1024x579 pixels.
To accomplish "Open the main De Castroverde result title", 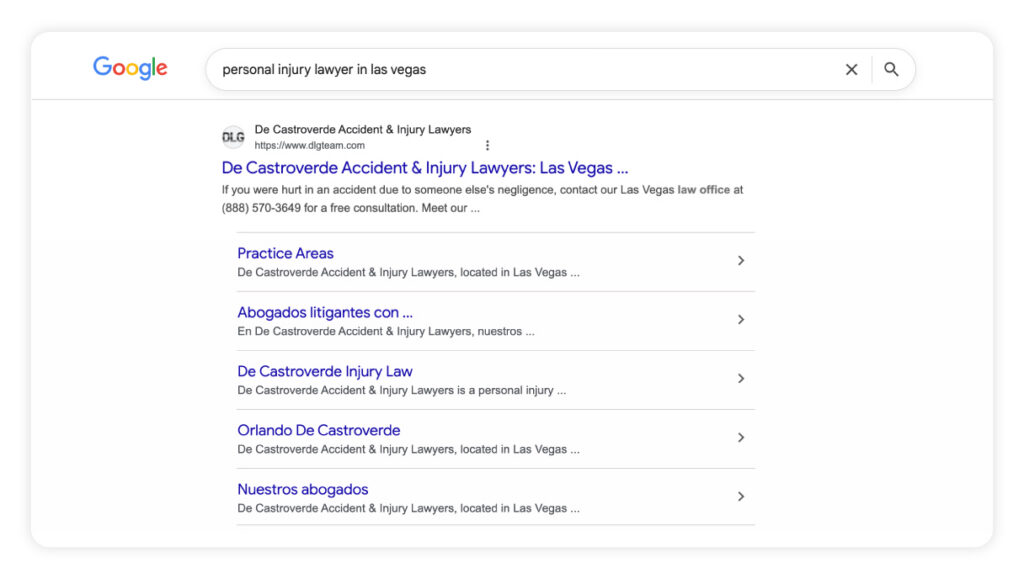I will [x=425, y=168].
